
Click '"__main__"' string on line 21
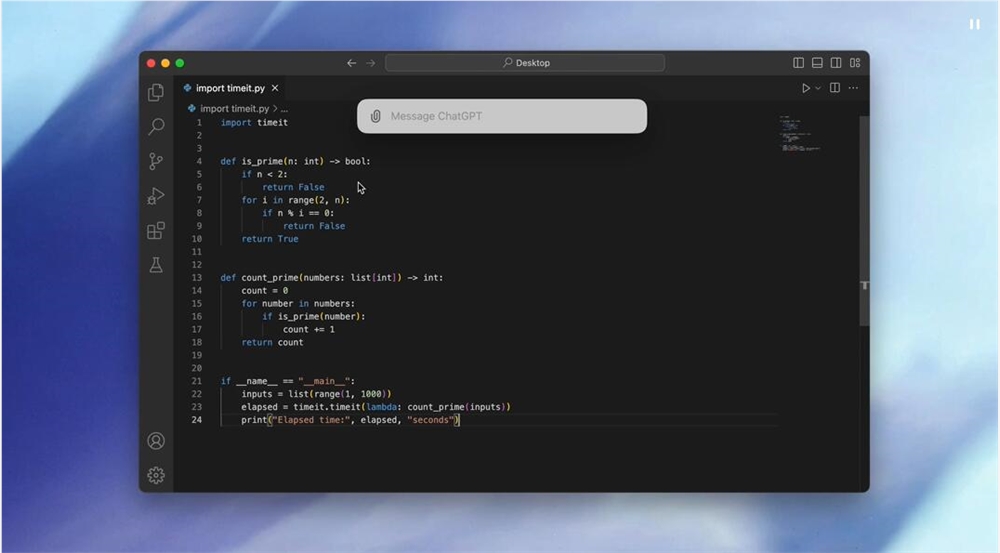click(324, 381)
